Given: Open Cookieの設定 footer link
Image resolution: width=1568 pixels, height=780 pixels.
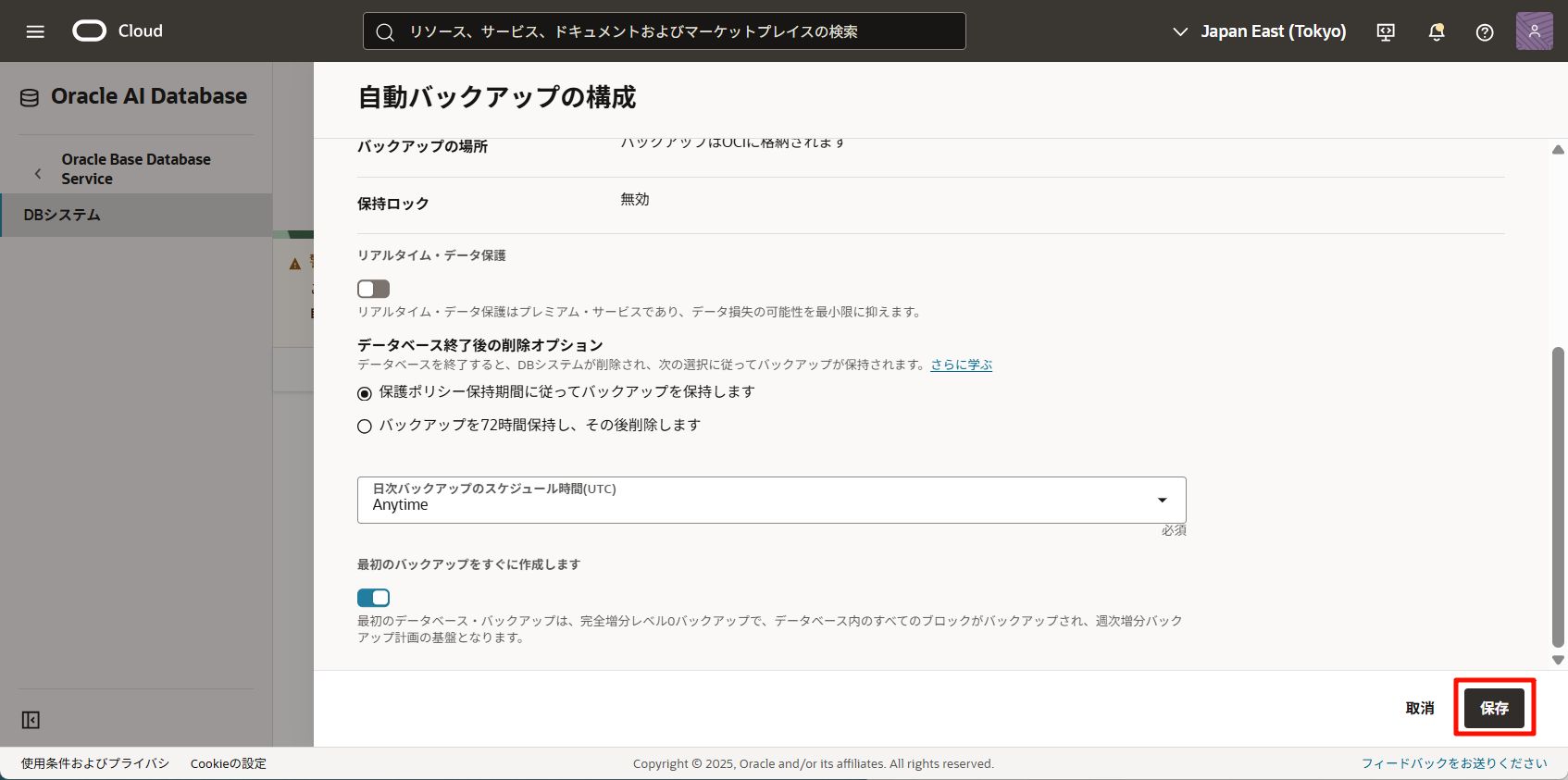Looking at the screenshot, I should (x=229, y=763).
